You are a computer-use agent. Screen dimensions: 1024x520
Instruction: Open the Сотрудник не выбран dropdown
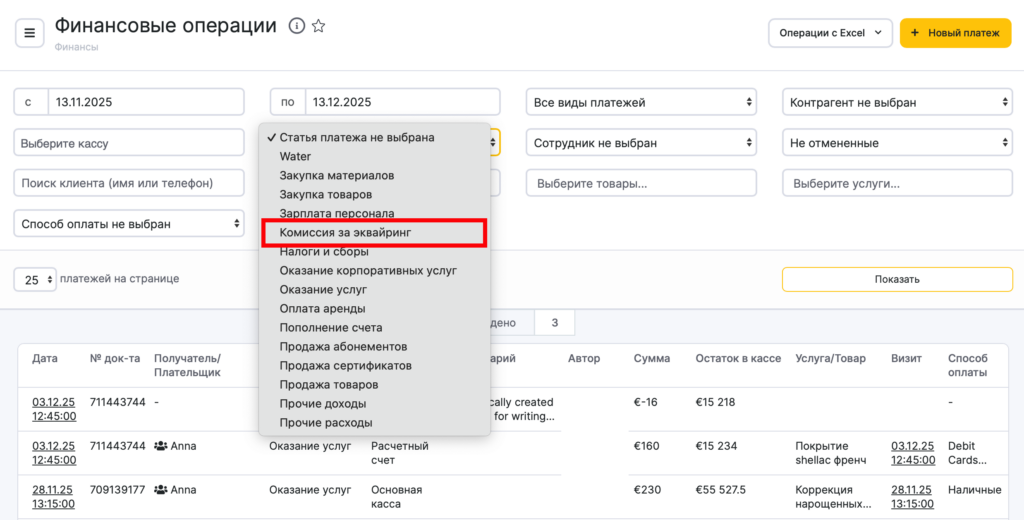(641, 143)
